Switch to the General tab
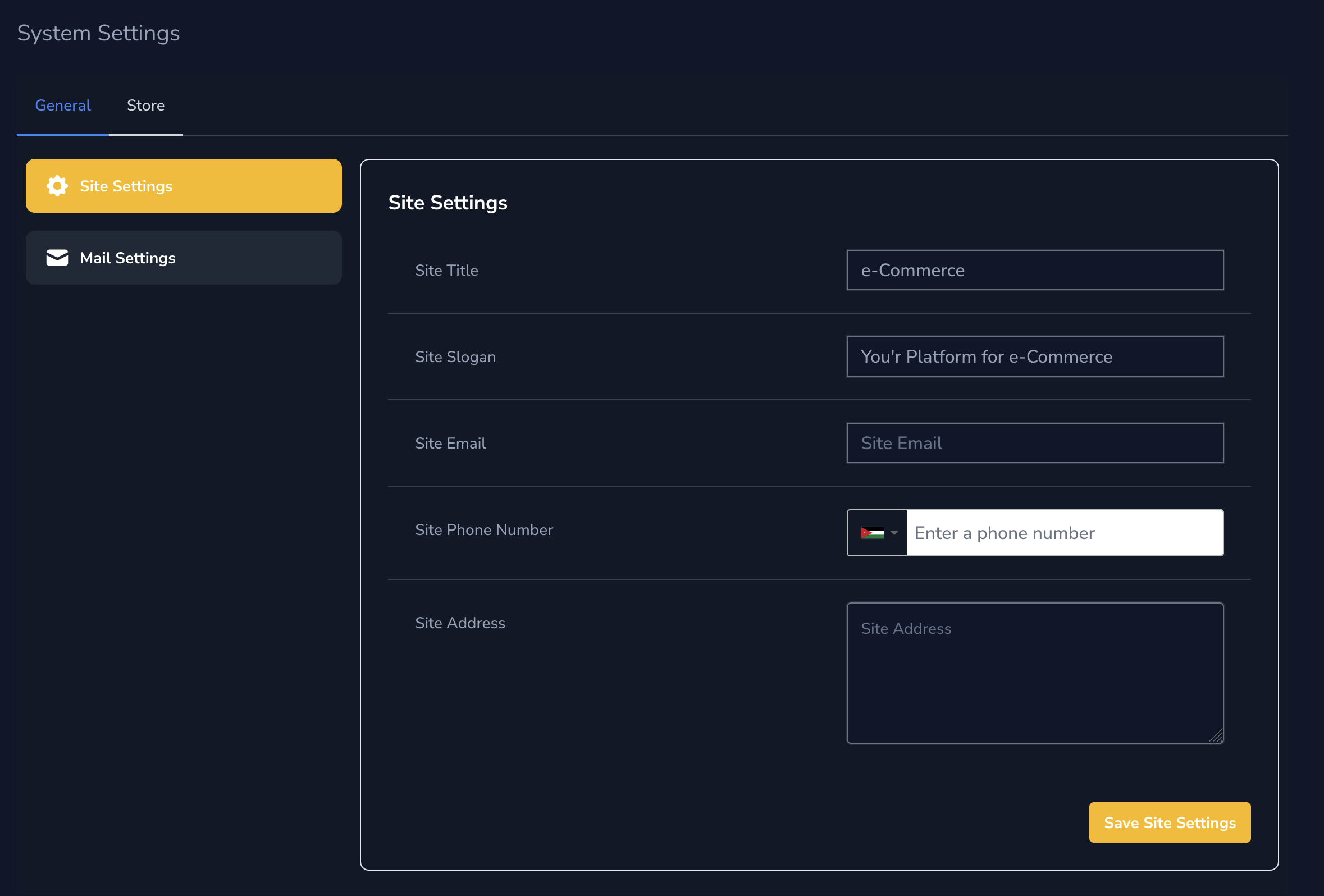Image resolution: width=1324 pixels, height=896 pixels. [x=63, y=106]
